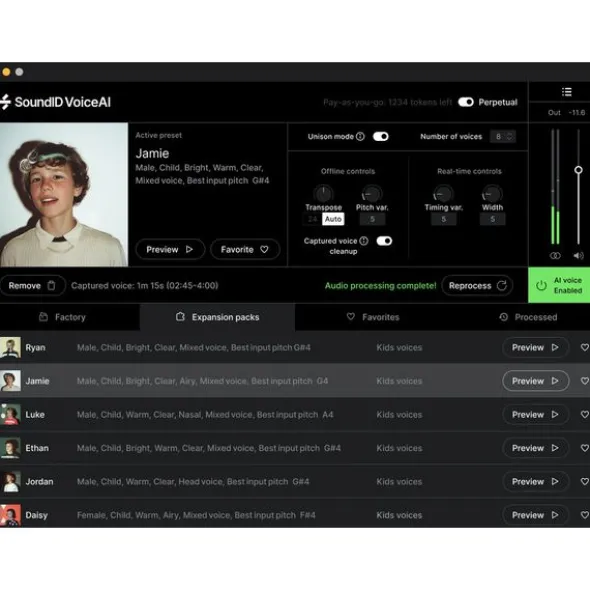
Task: Preview the Jordan voice
Action: [535, 482]
